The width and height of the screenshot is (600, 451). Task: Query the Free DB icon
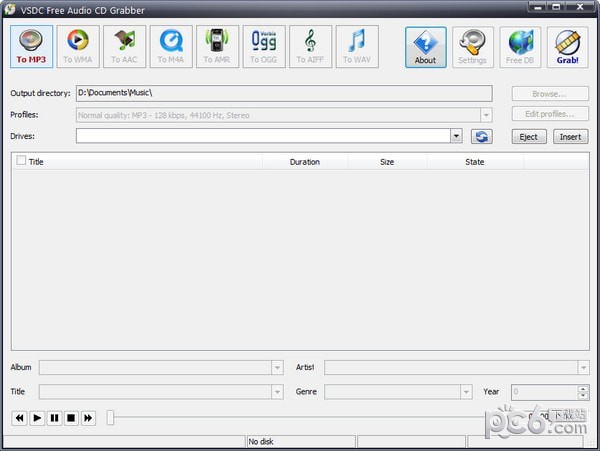point(520,47)
